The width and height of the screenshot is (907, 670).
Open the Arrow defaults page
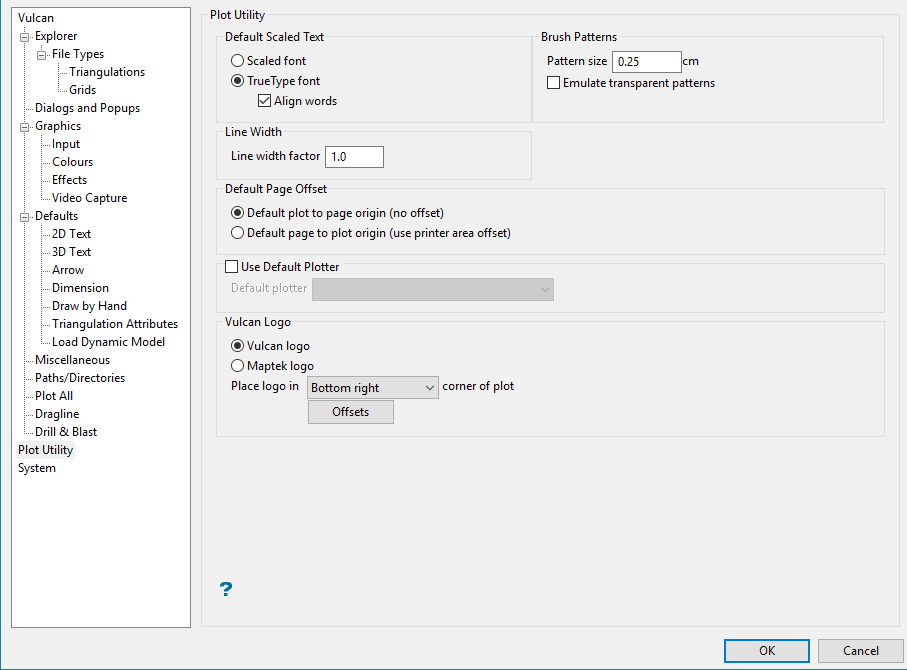click(68, 270)
